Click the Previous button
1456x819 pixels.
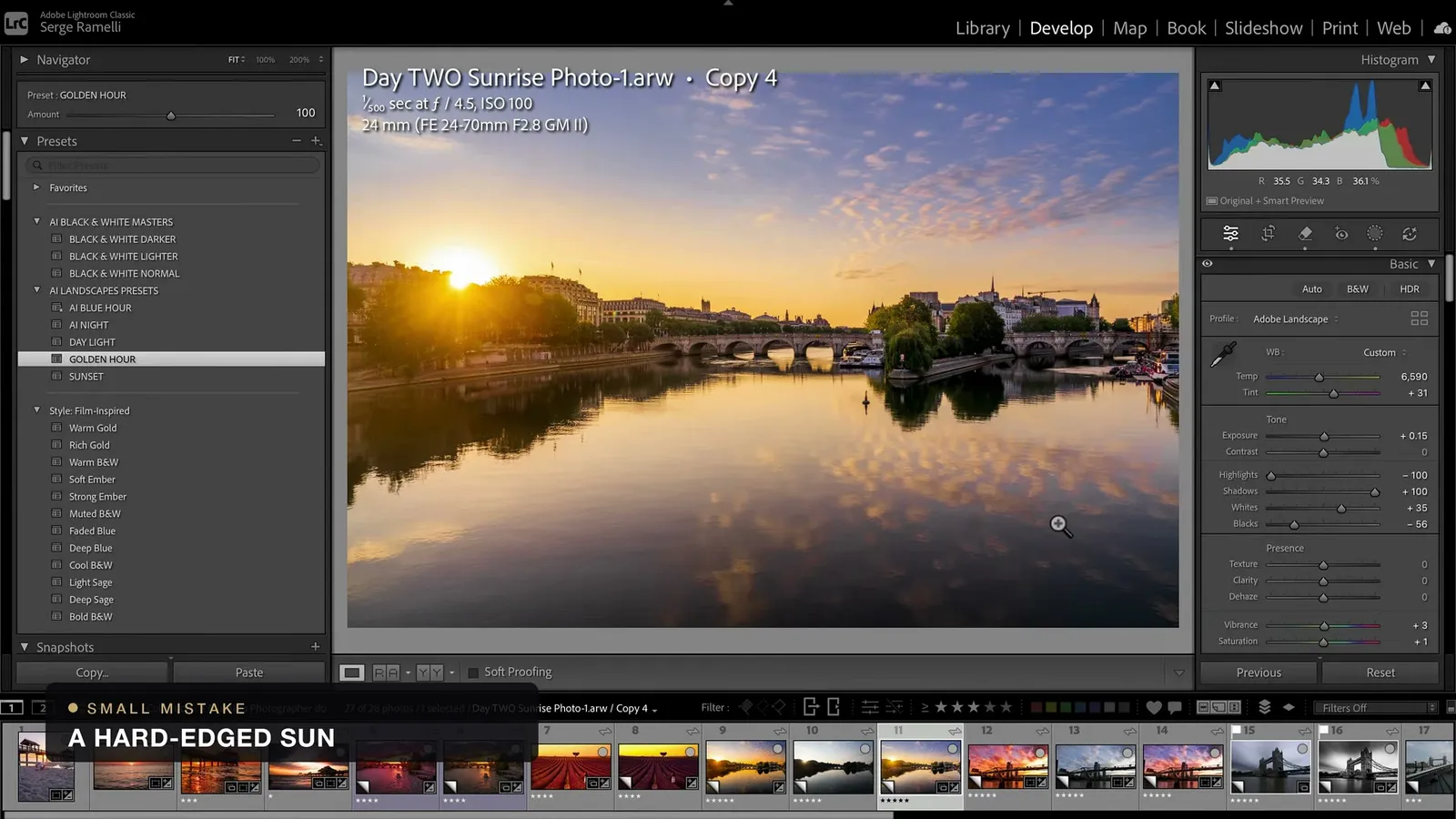click(x=1259, y=672)
